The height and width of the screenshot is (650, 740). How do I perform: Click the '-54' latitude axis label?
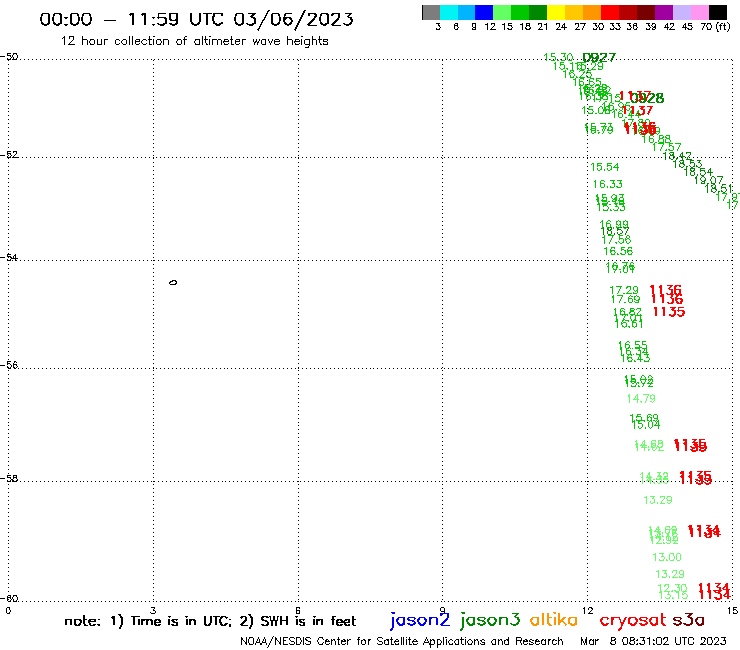point(9,257)
